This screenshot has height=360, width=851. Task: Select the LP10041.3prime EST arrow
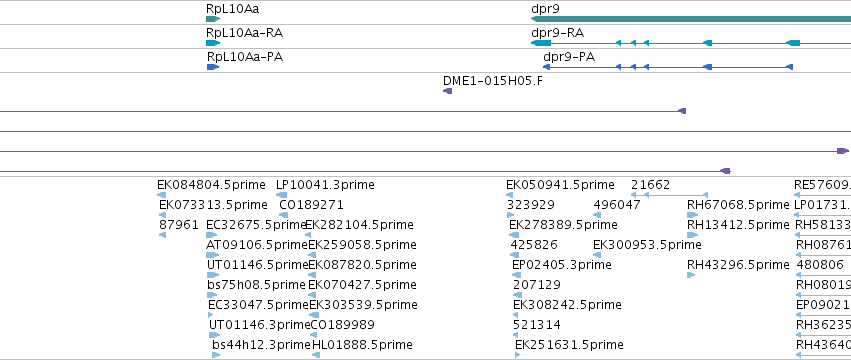coord(280,195)
